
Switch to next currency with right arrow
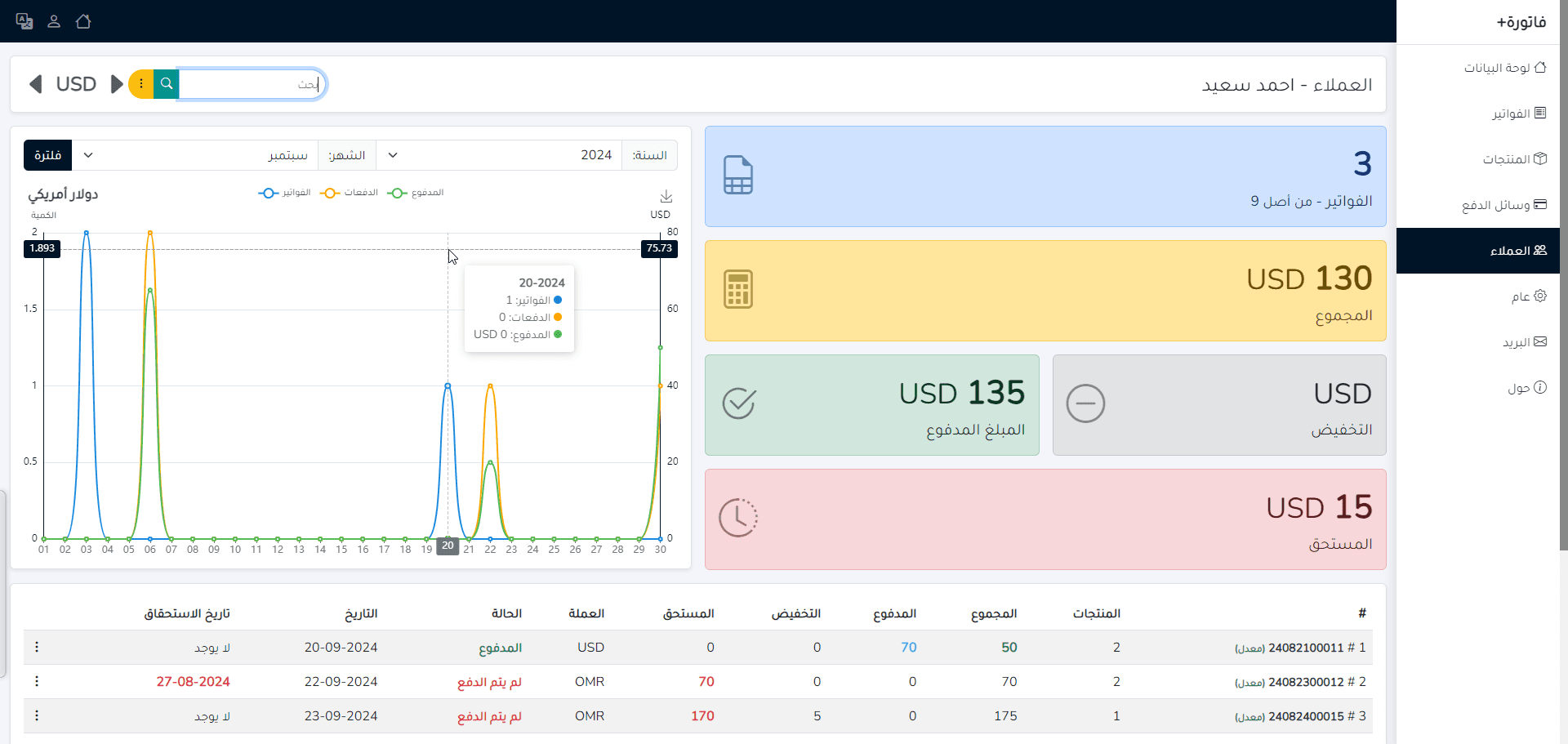point(117,84)
